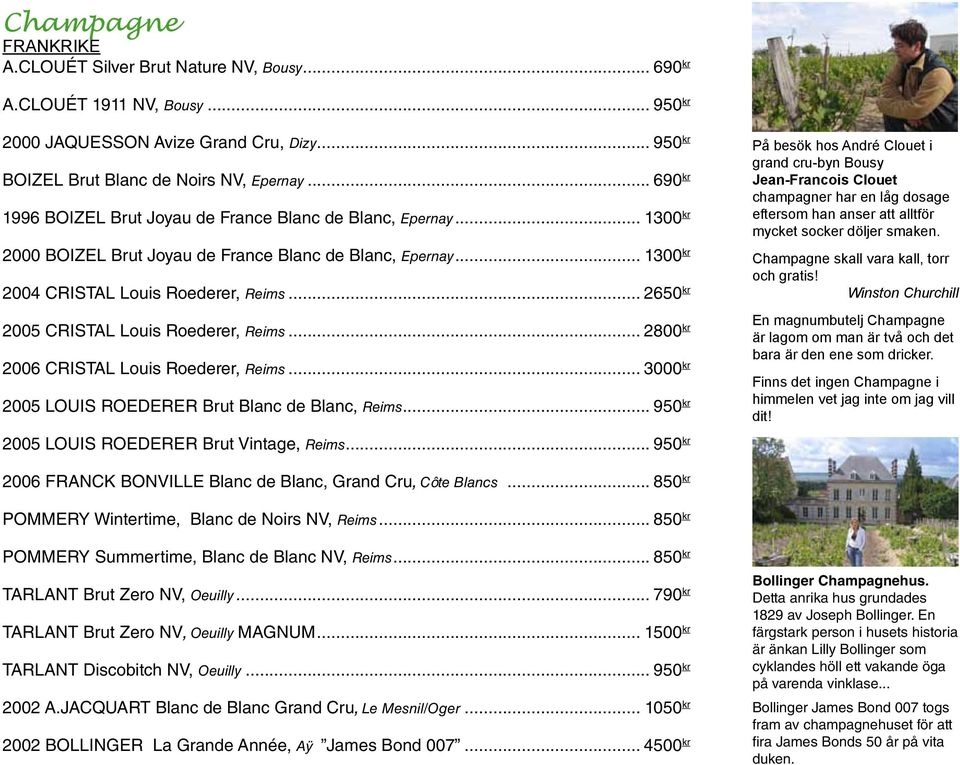Select A.CLOUÉT Silver Brut Nature NV line

click(x=347, y=67)
